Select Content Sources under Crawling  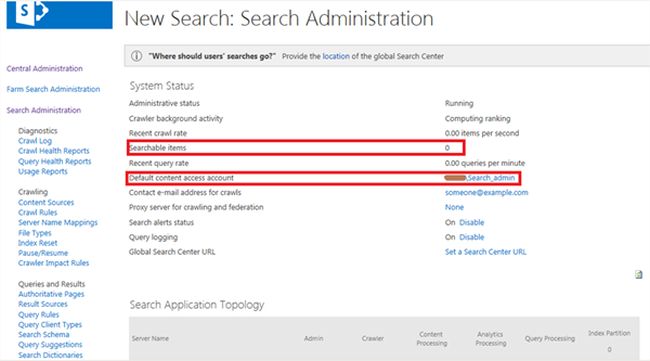pos(46,202)
